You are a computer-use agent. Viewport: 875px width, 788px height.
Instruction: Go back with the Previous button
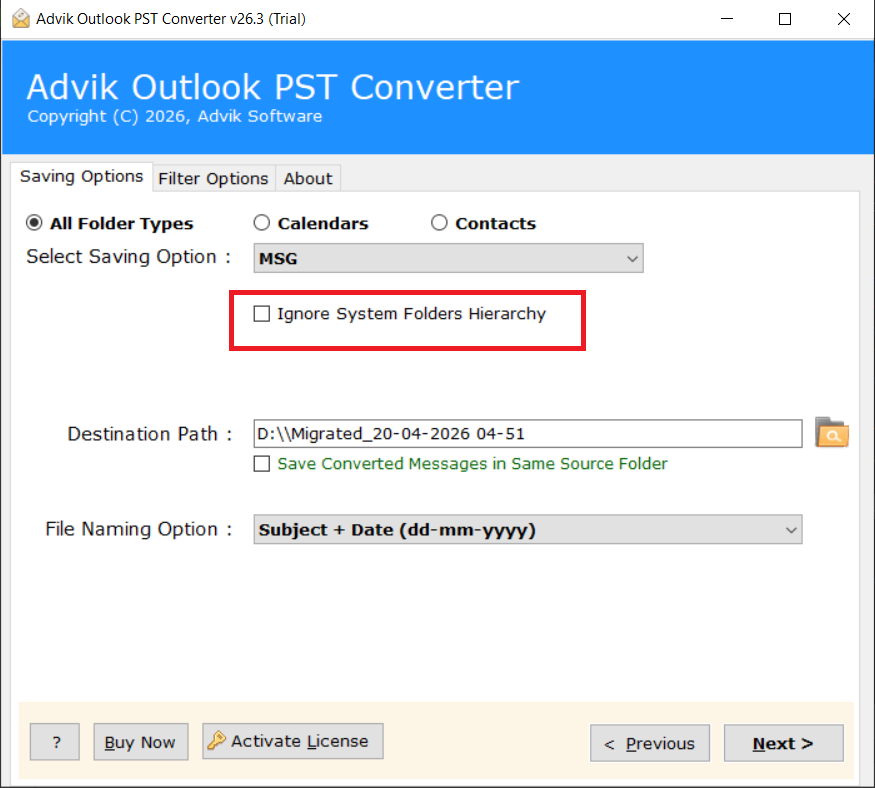click(x=649, y=744)
